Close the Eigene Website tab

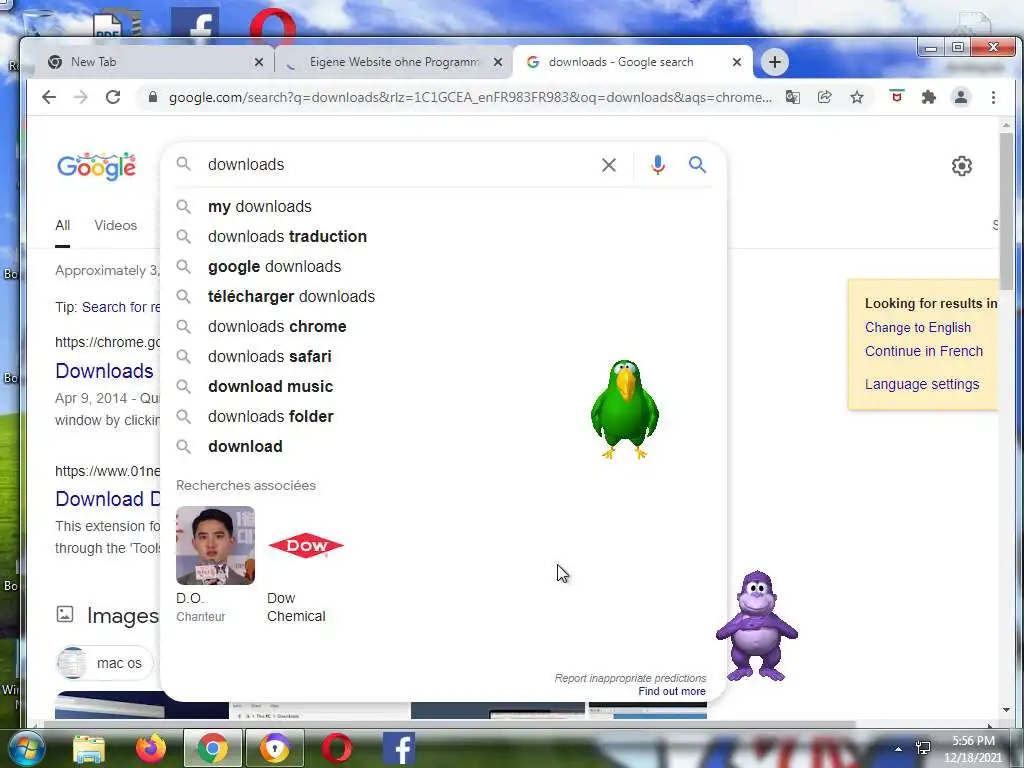tap(498, 62)
